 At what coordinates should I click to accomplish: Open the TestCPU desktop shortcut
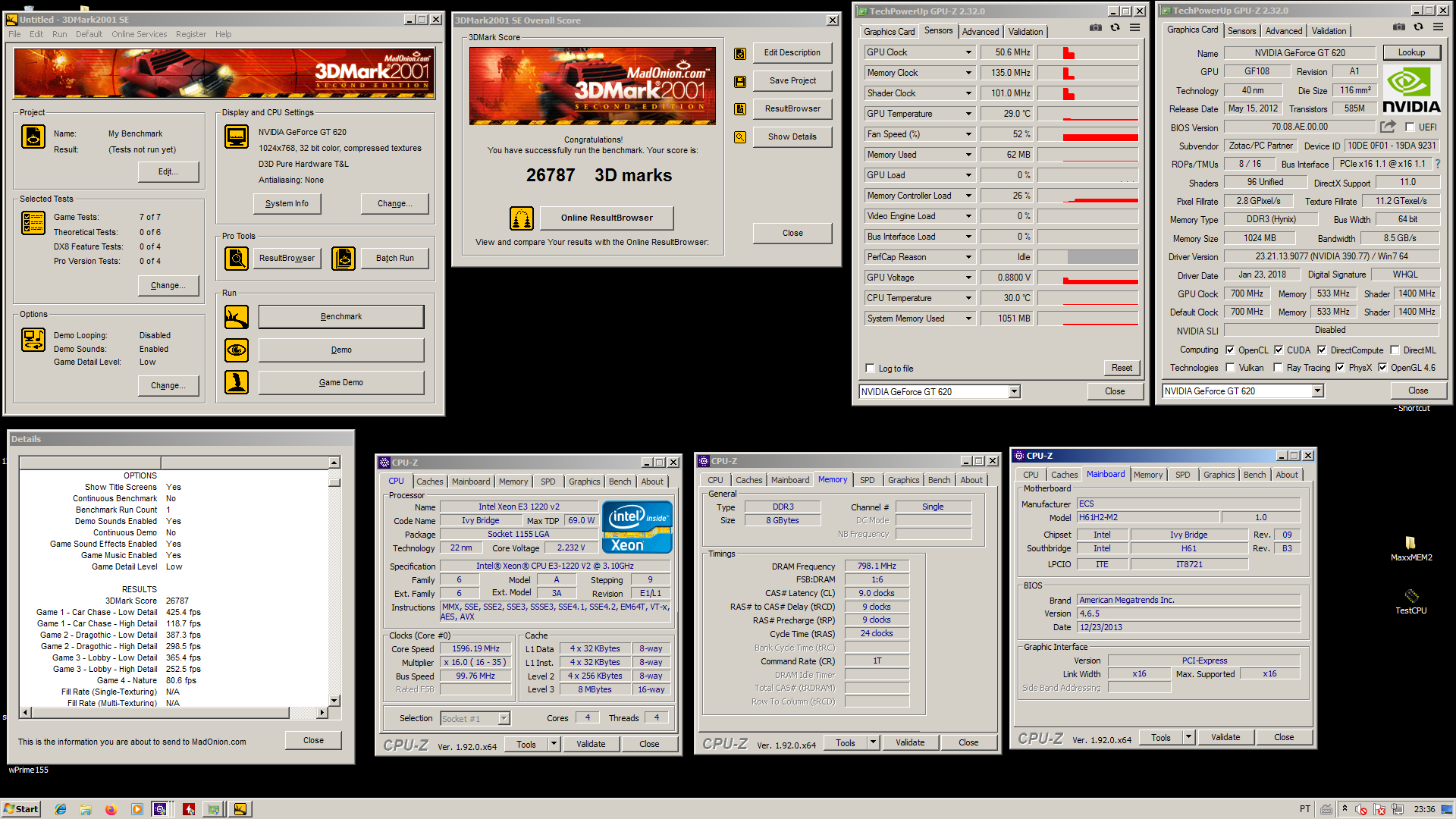click(1411, 601)
